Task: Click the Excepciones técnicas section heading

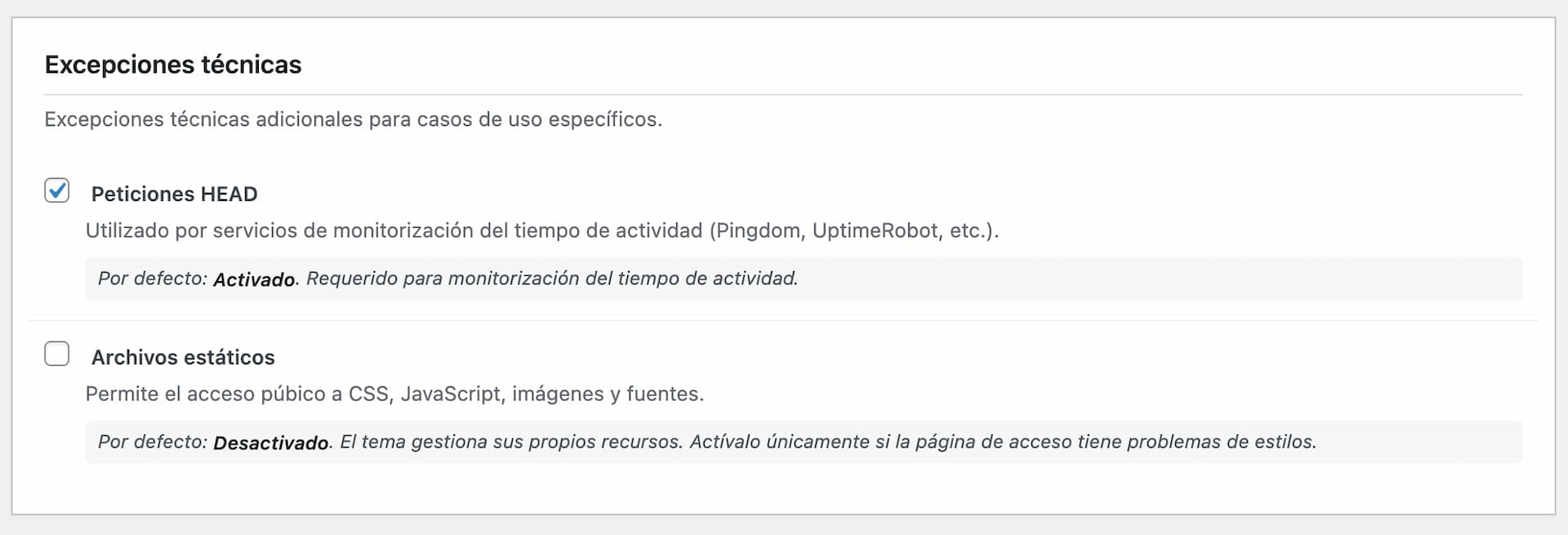Action: point(173,65)
